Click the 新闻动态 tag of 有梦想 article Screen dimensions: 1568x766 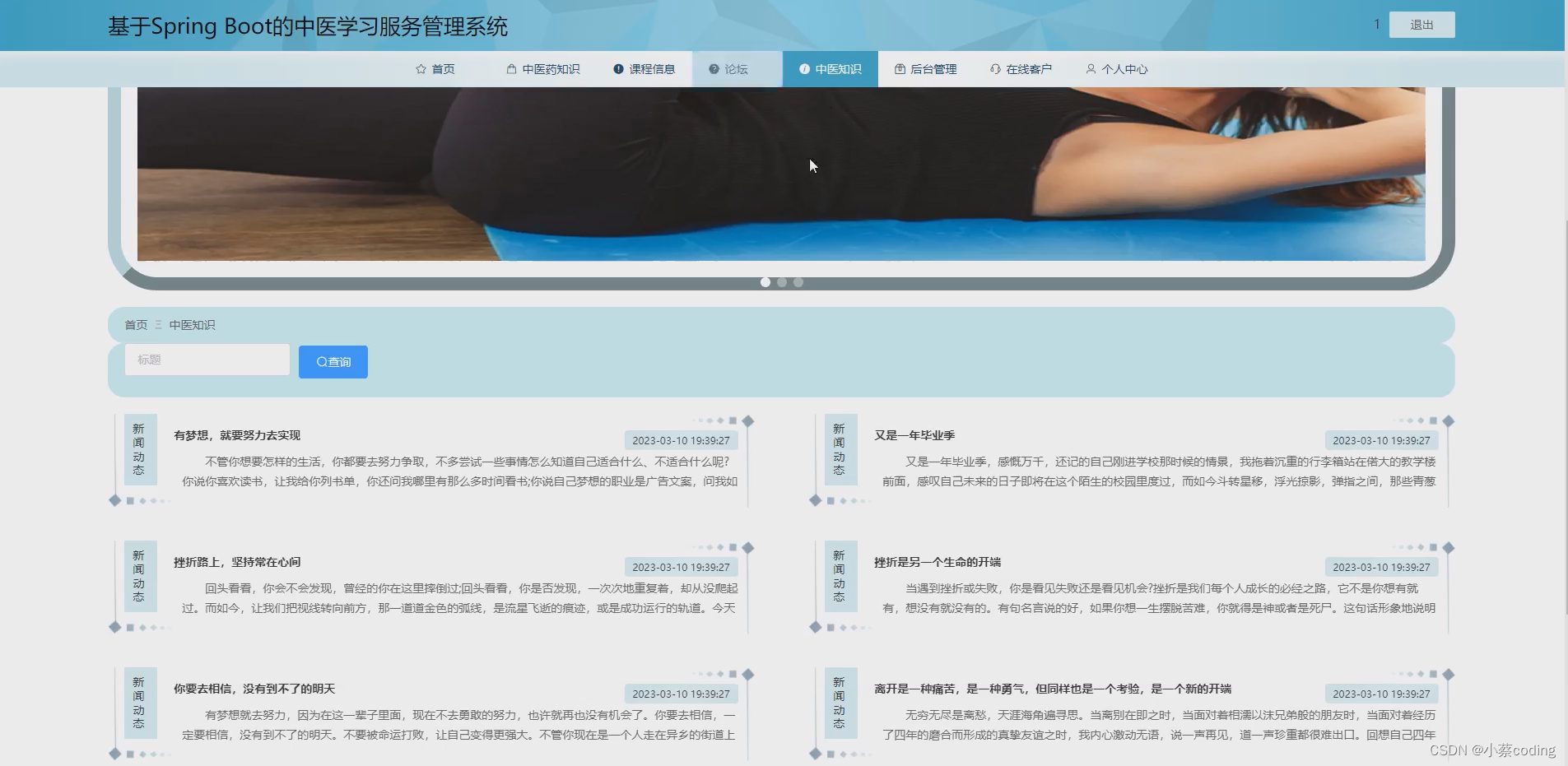click(139, 449)
